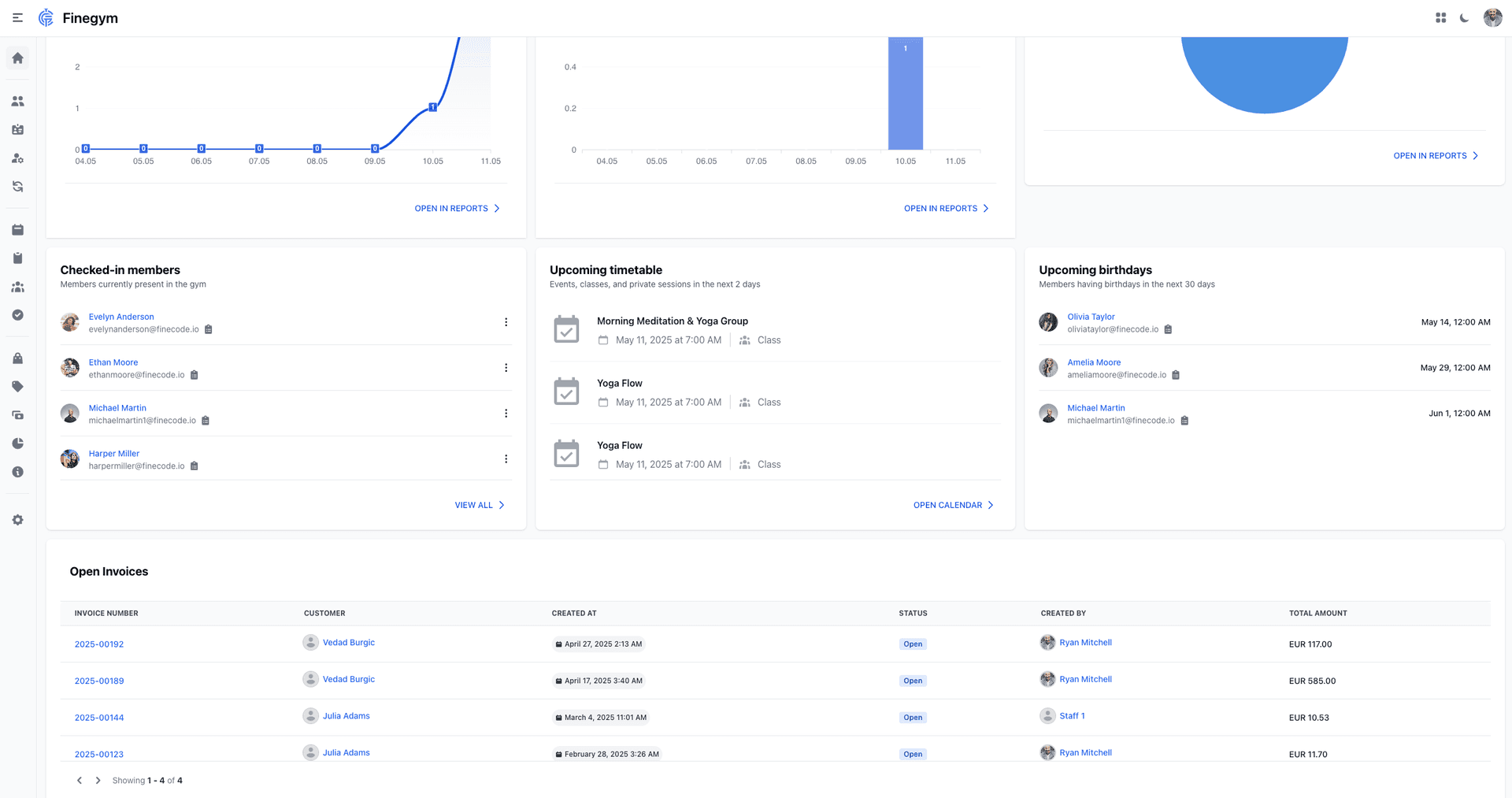This screenshot has height=798, width=1512.
Task: Click View All checked-in members
Action: tap(479, 505)
